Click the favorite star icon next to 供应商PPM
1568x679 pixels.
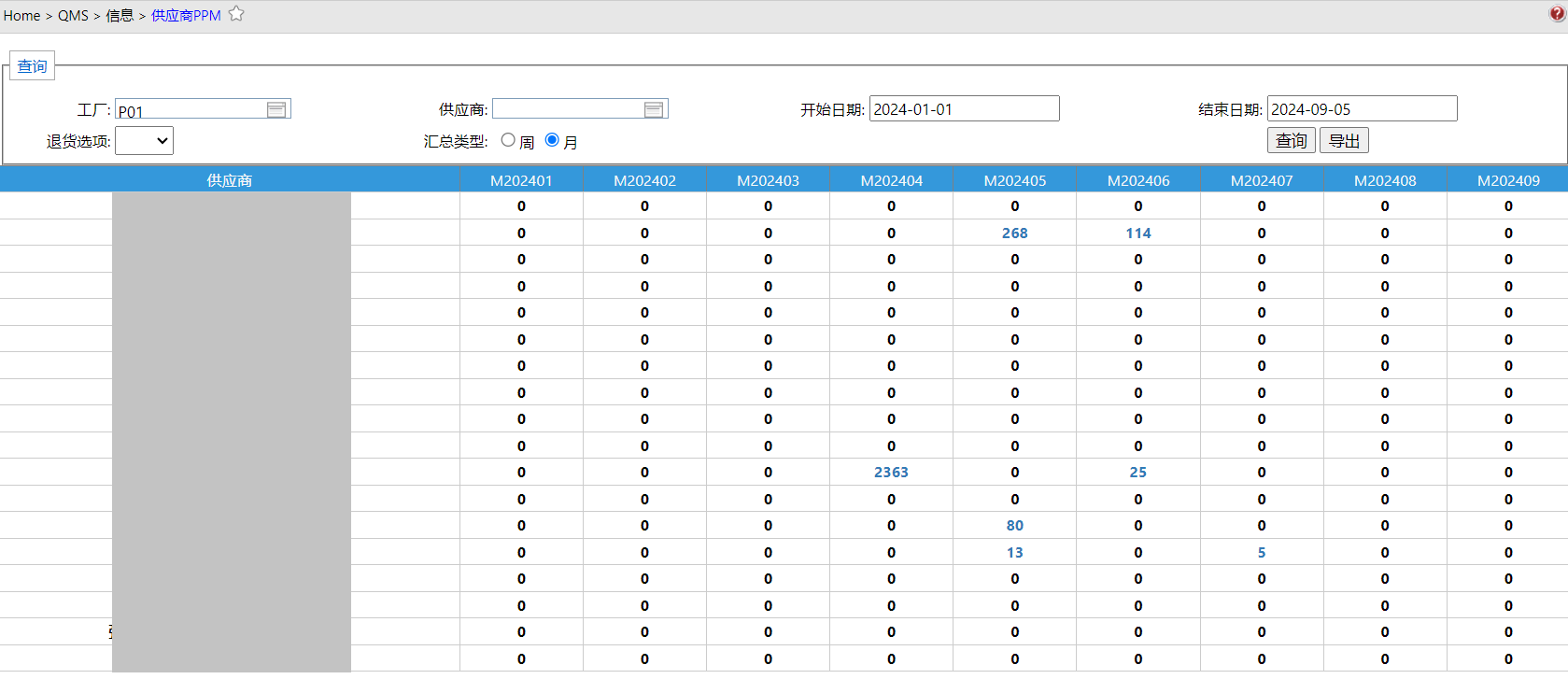[x=236, y=14]
